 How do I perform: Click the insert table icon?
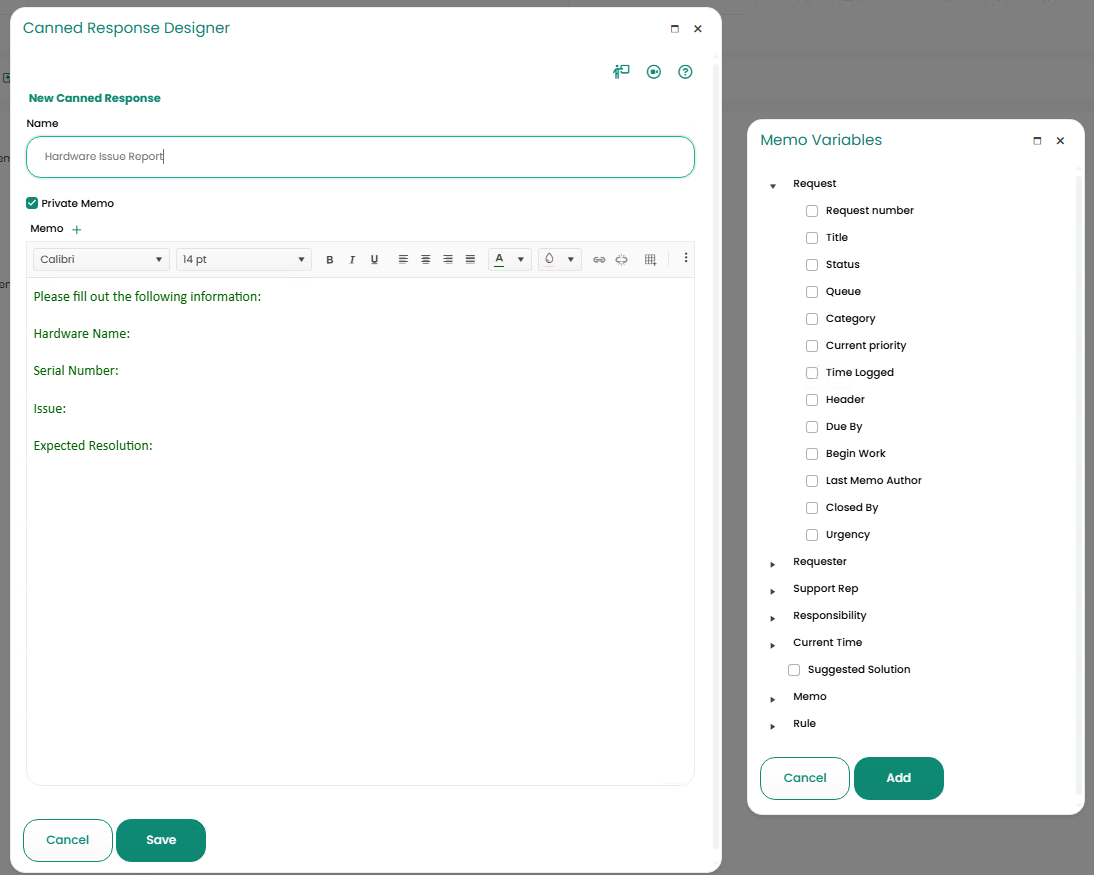point(650,260)
